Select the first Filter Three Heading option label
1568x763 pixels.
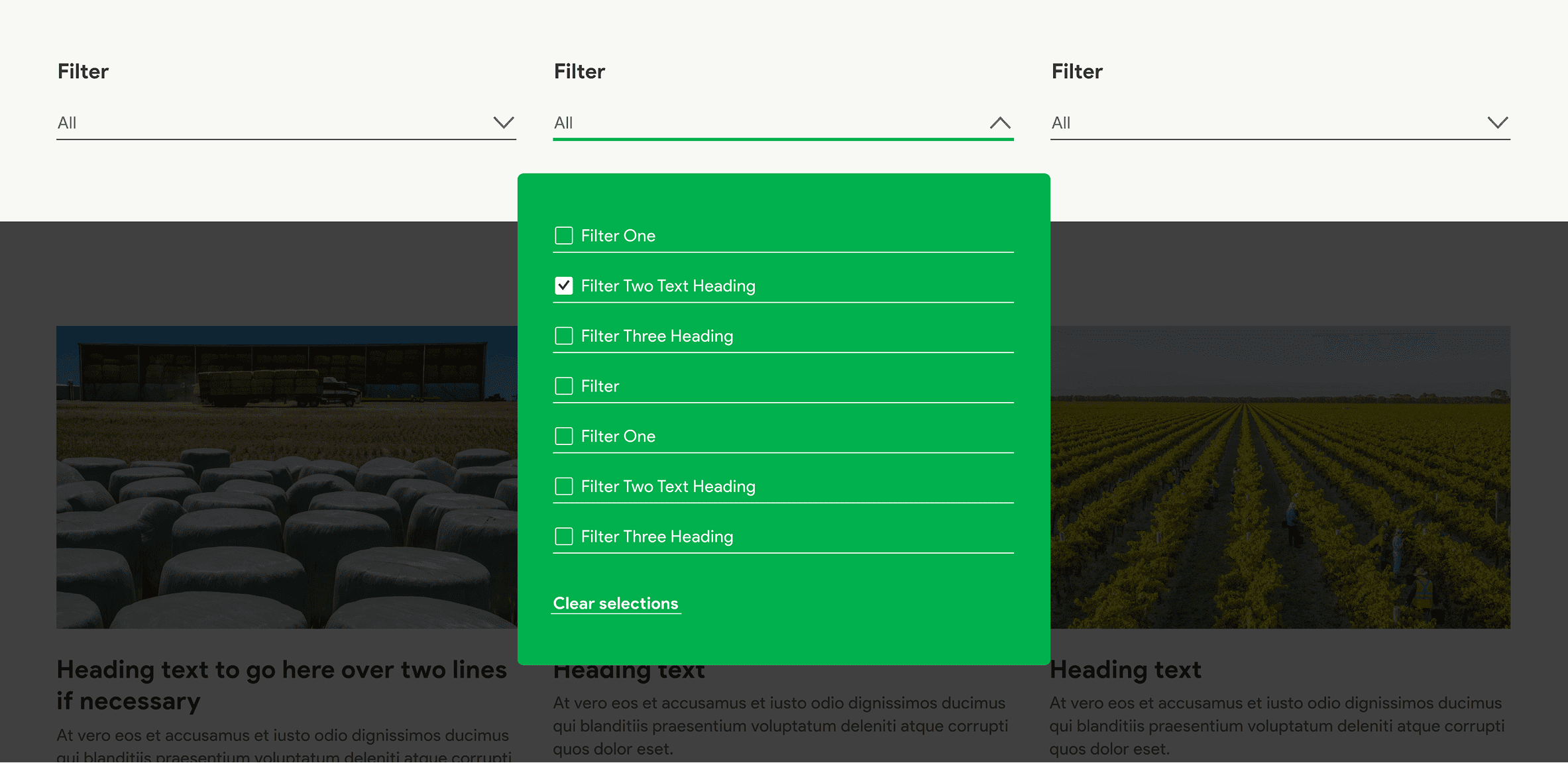[x=657, y=336]
